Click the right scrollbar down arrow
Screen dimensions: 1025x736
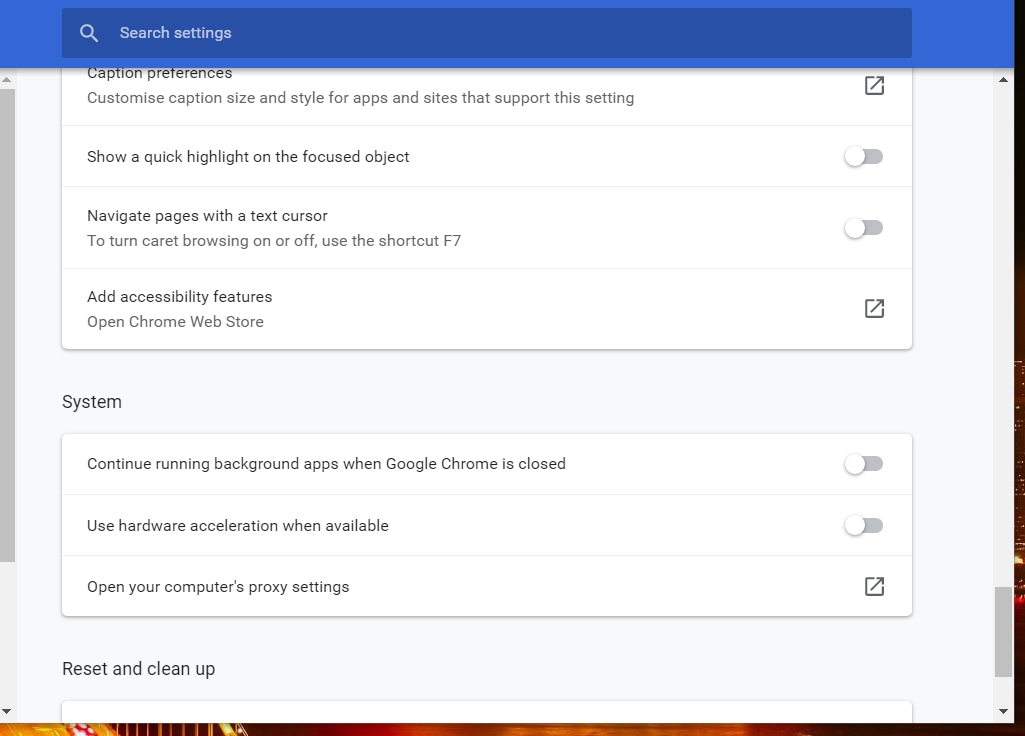[x=1004, y=711]
